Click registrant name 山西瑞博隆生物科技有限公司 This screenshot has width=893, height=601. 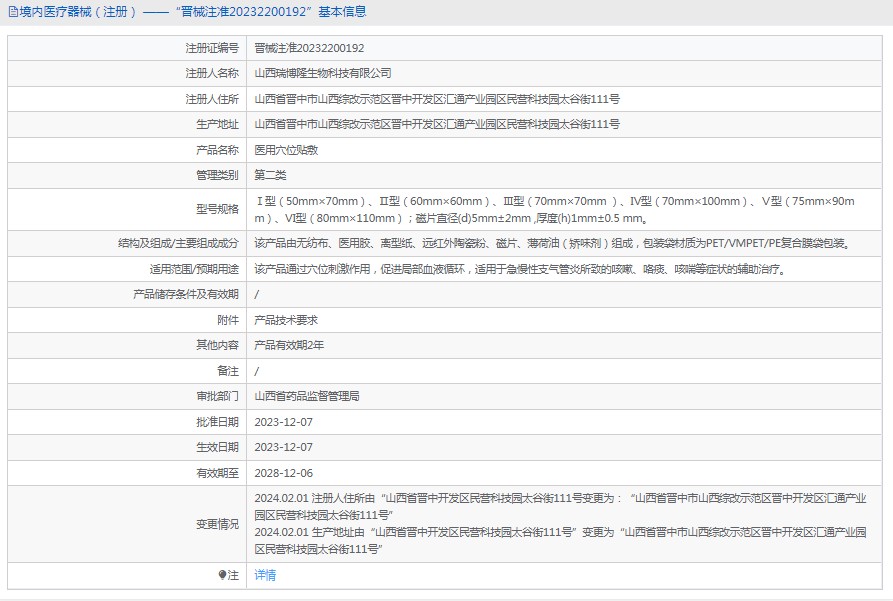(323, 73)
